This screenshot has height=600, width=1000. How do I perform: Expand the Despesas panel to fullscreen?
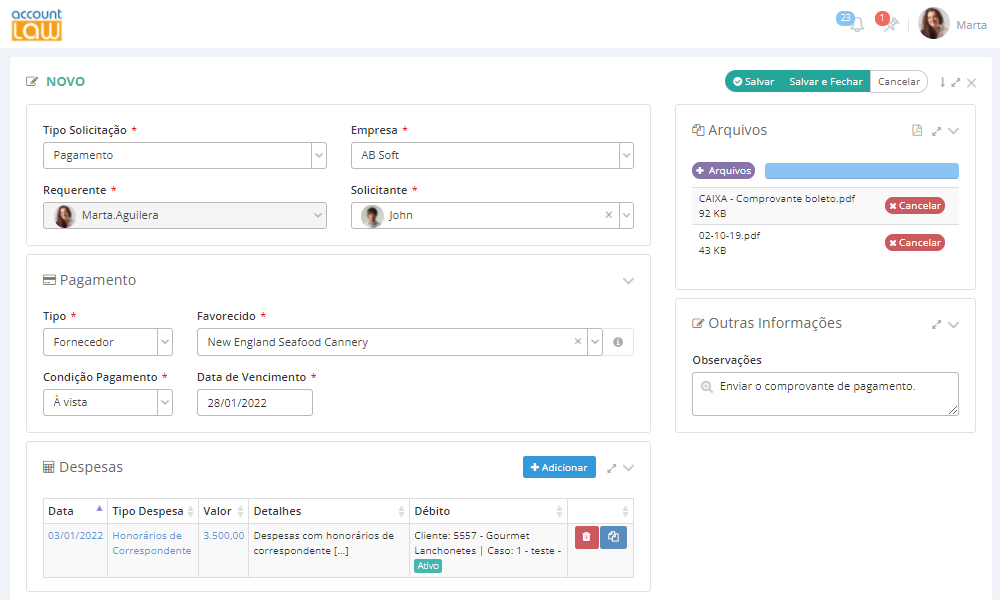(612, 467)
